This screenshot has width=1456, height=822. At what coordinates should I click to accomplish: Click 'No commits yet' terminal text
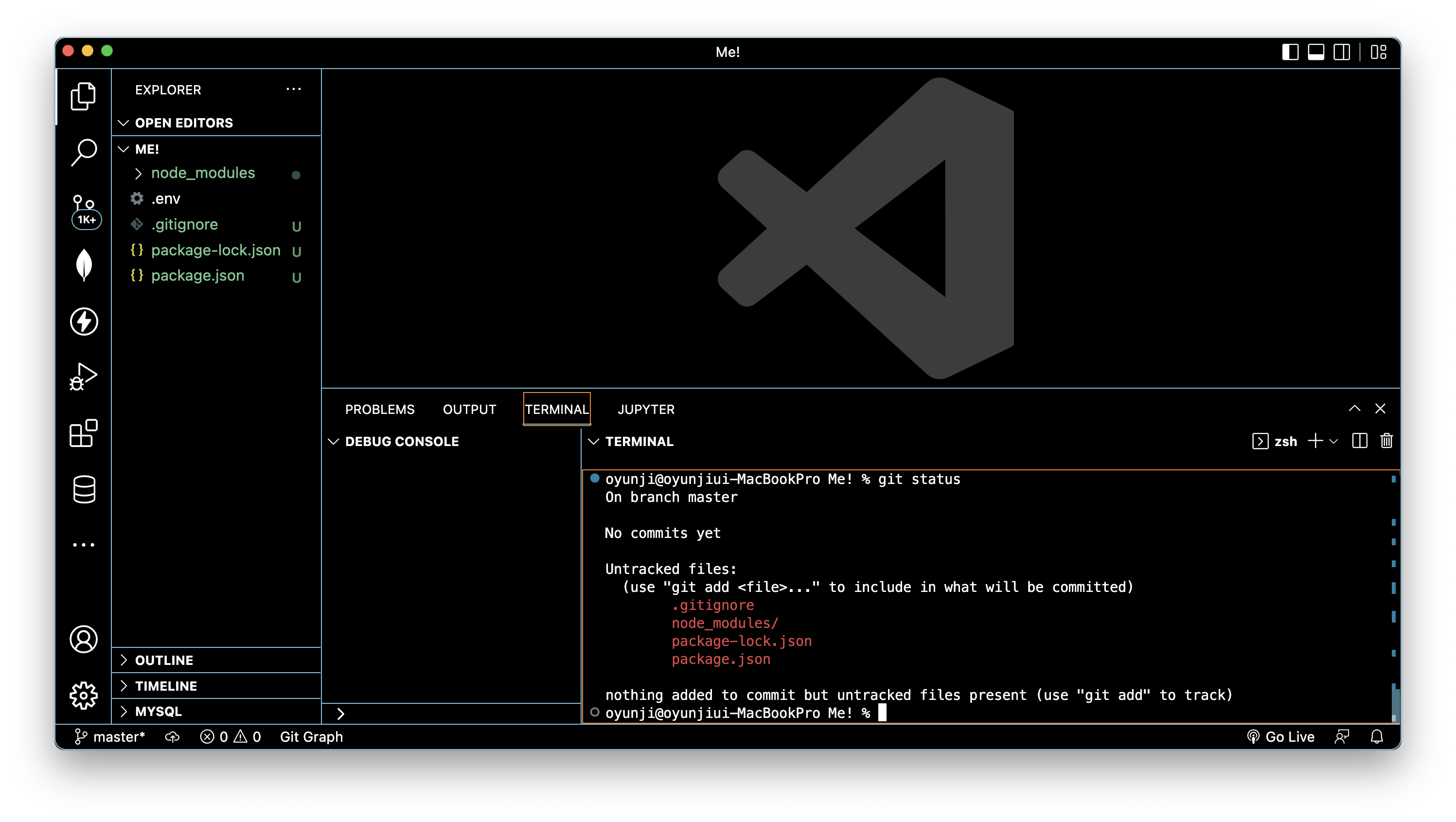click(662, 533)
